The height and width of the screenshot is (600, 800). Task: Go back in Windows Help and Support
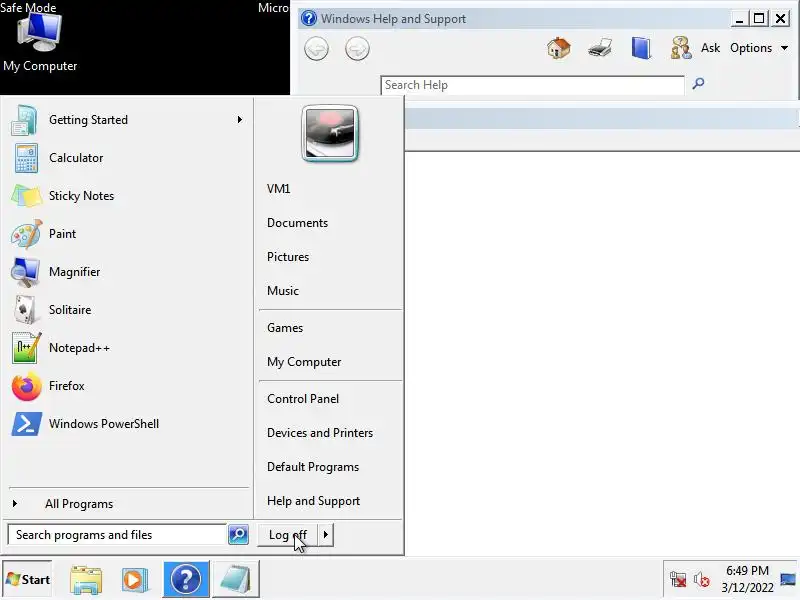click(x=316, y=49)
